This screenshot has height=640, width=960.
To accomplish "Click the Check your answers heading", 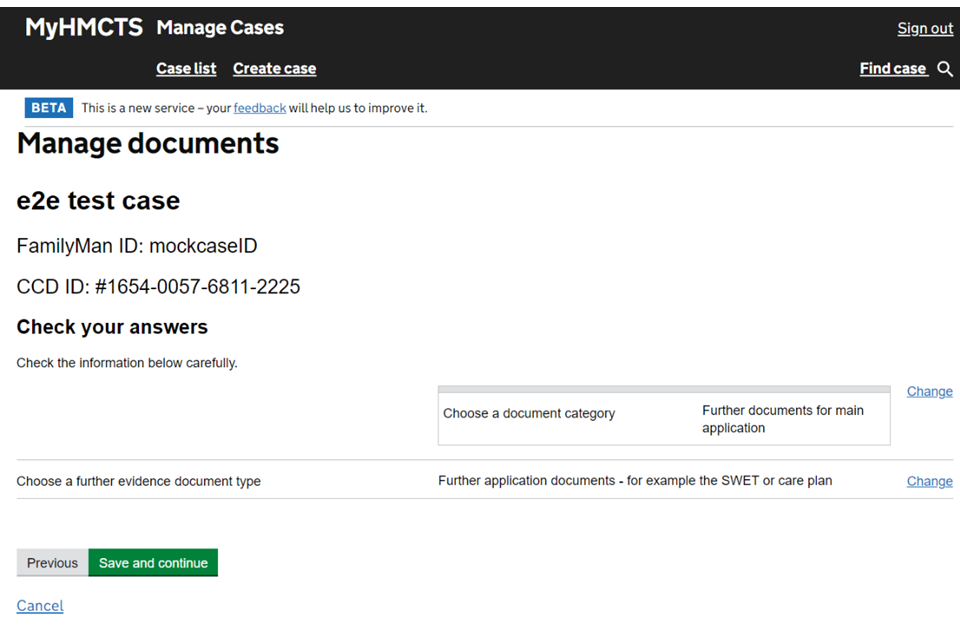I will click(x=112, y=326).
